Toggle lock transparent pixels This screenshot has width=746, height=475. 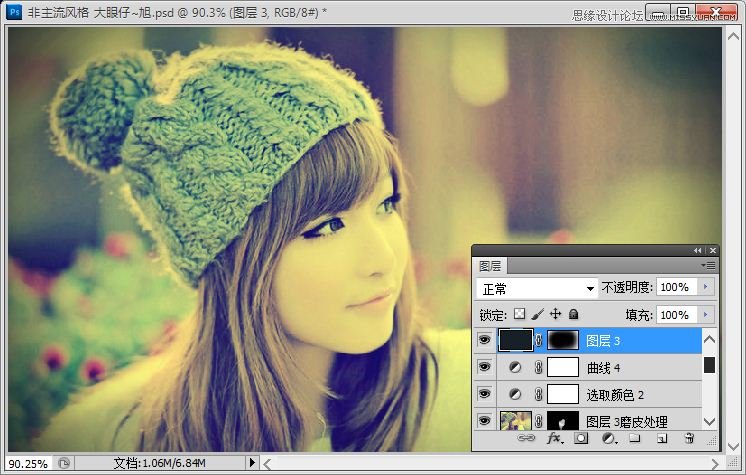520,314
